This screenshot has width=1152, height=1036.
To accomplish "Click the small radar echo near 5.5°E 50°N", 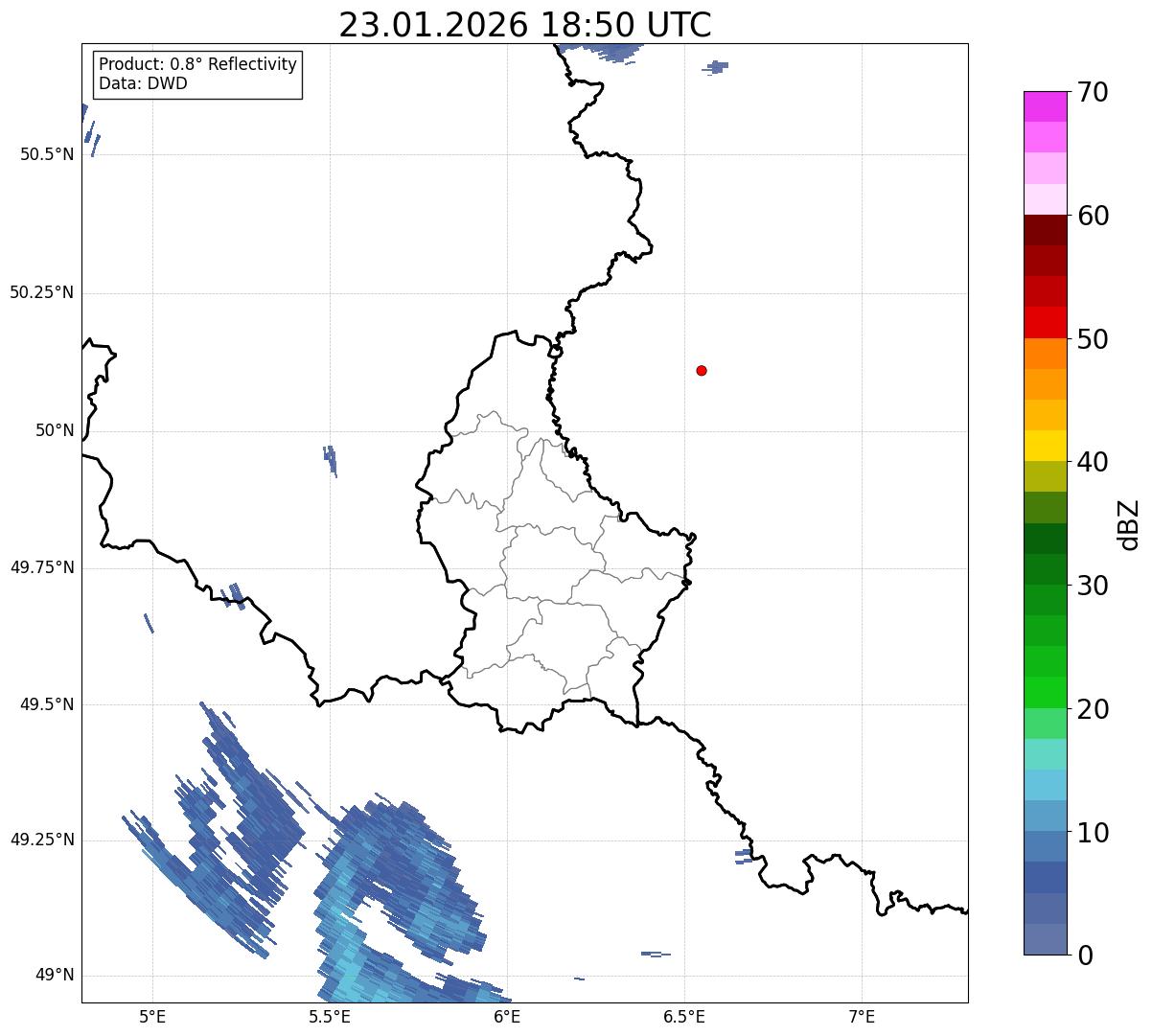I will (331, 460).
